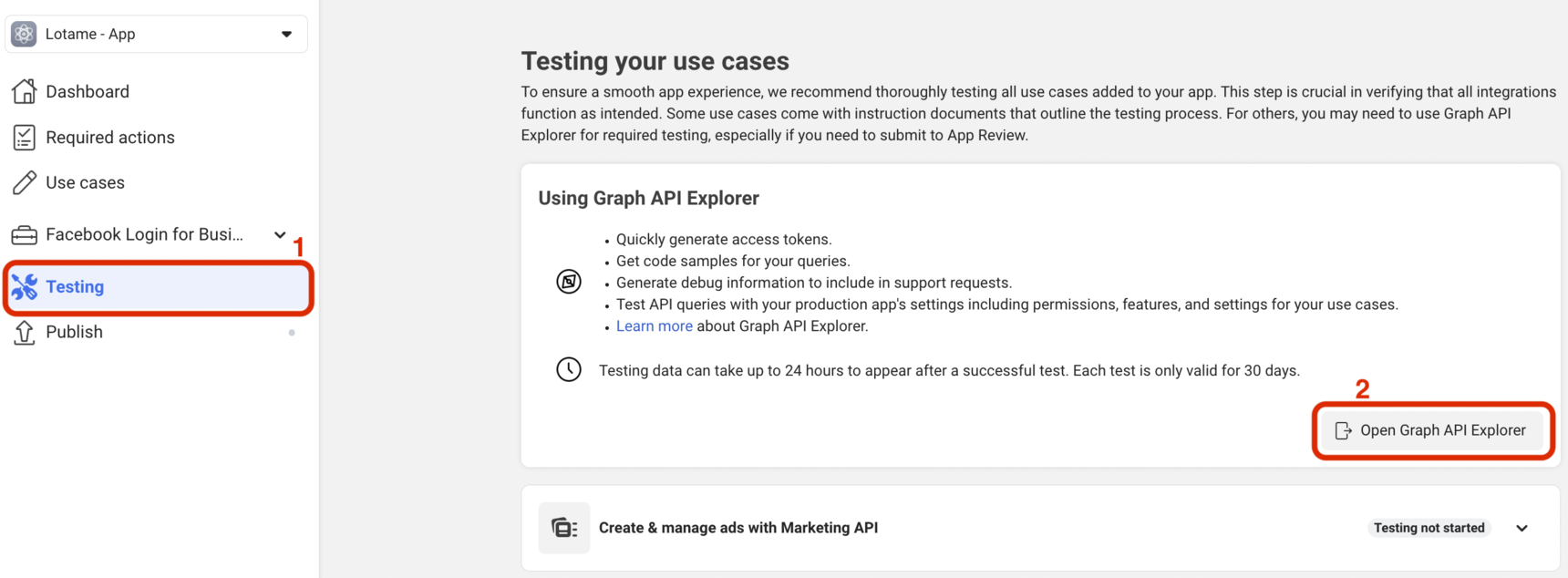Go to Dashboard in sidebar
This screenshot has height=578, width=1568.
click(88, 91)
